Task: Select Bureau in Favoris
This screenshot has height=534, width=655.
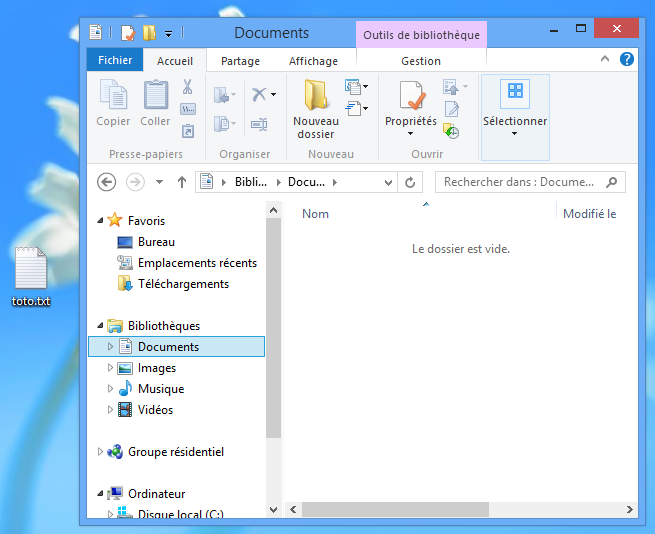Action: pyautogui.click(x=156, y=242)
